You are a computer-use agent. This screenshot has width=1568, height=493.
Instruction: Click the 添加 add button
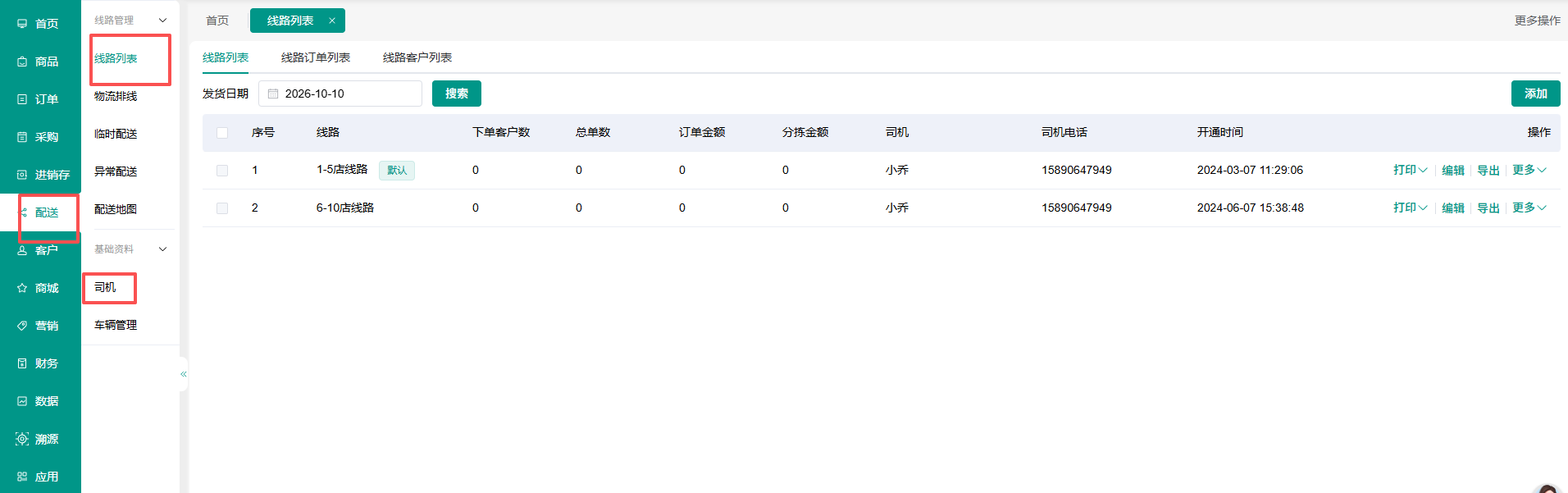tap(1536, 94)
